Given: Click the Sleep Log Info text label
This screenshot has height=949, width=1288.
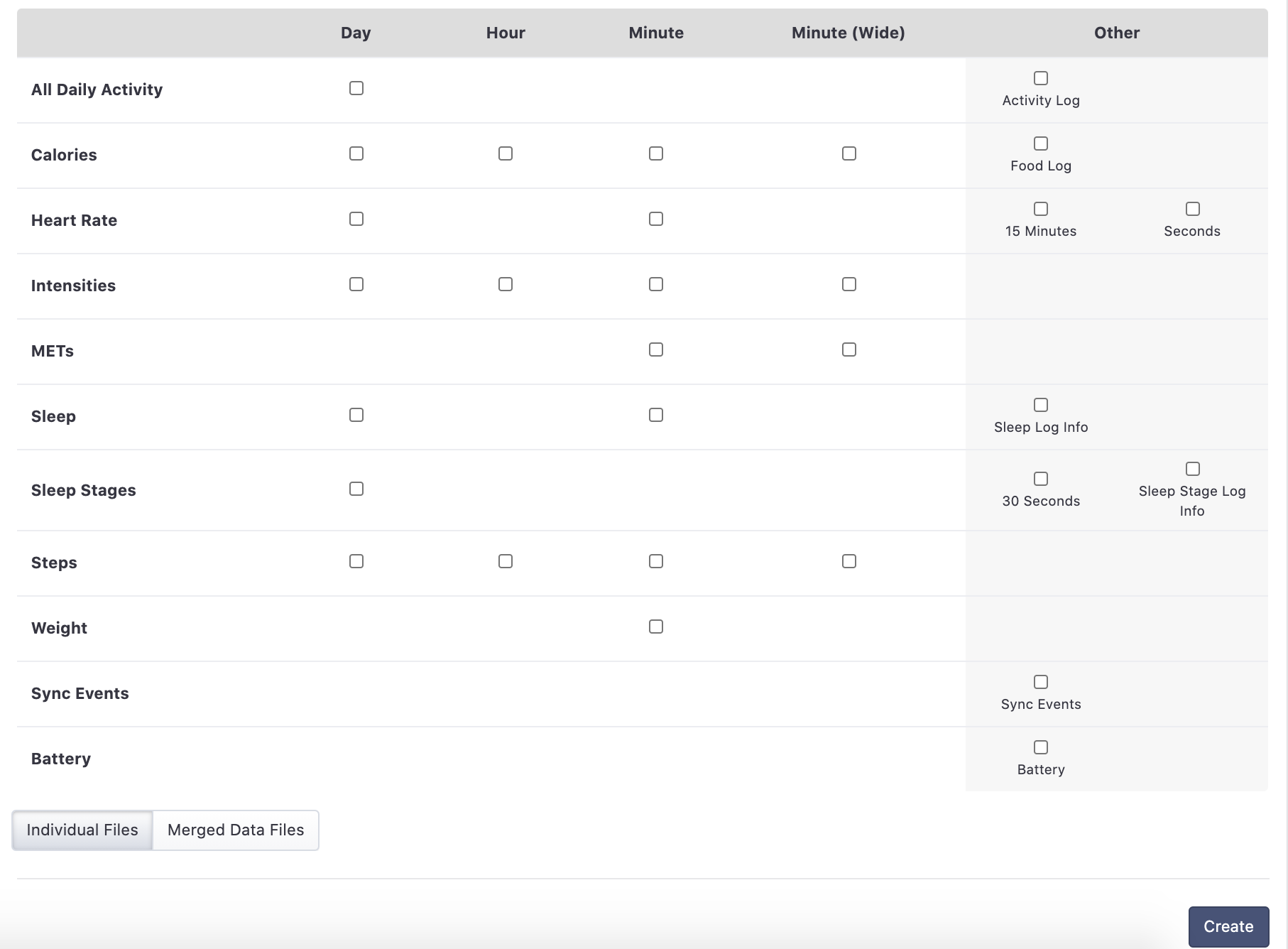Looking at the screenshot, I should [1041, 427].
